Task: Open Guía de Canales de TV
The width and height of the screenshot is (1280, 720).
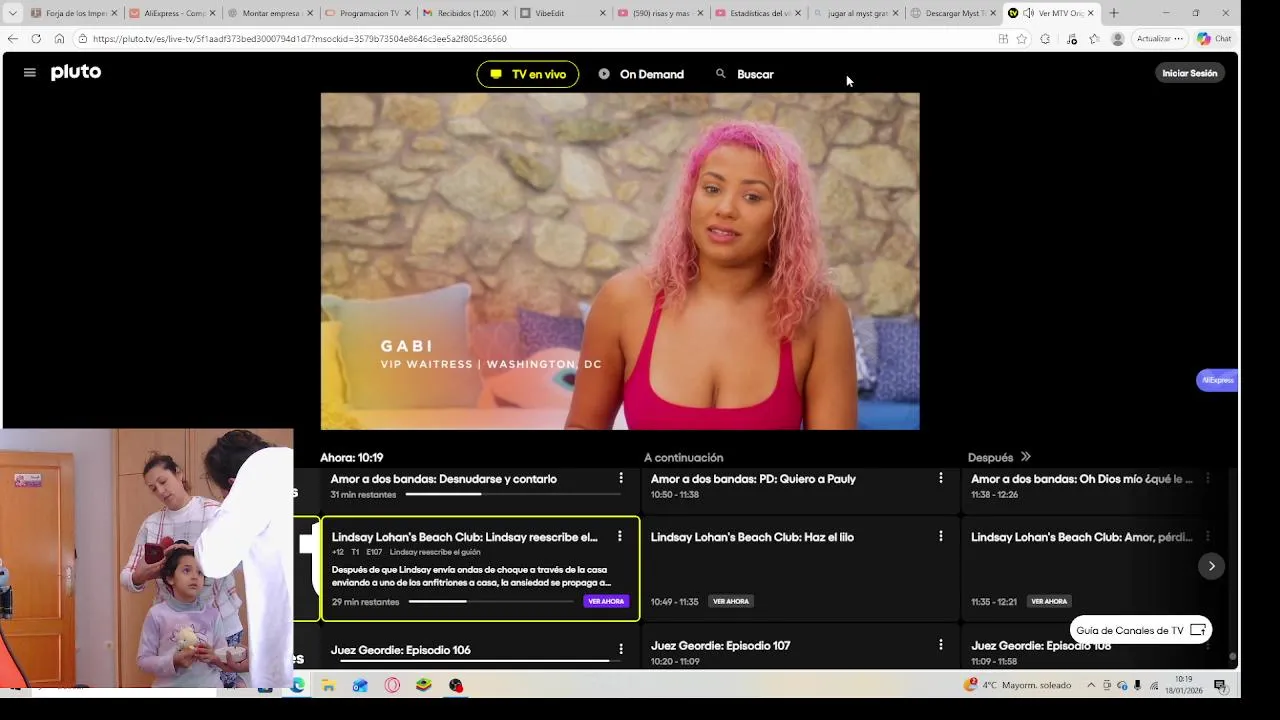Action: [1141, 630]
